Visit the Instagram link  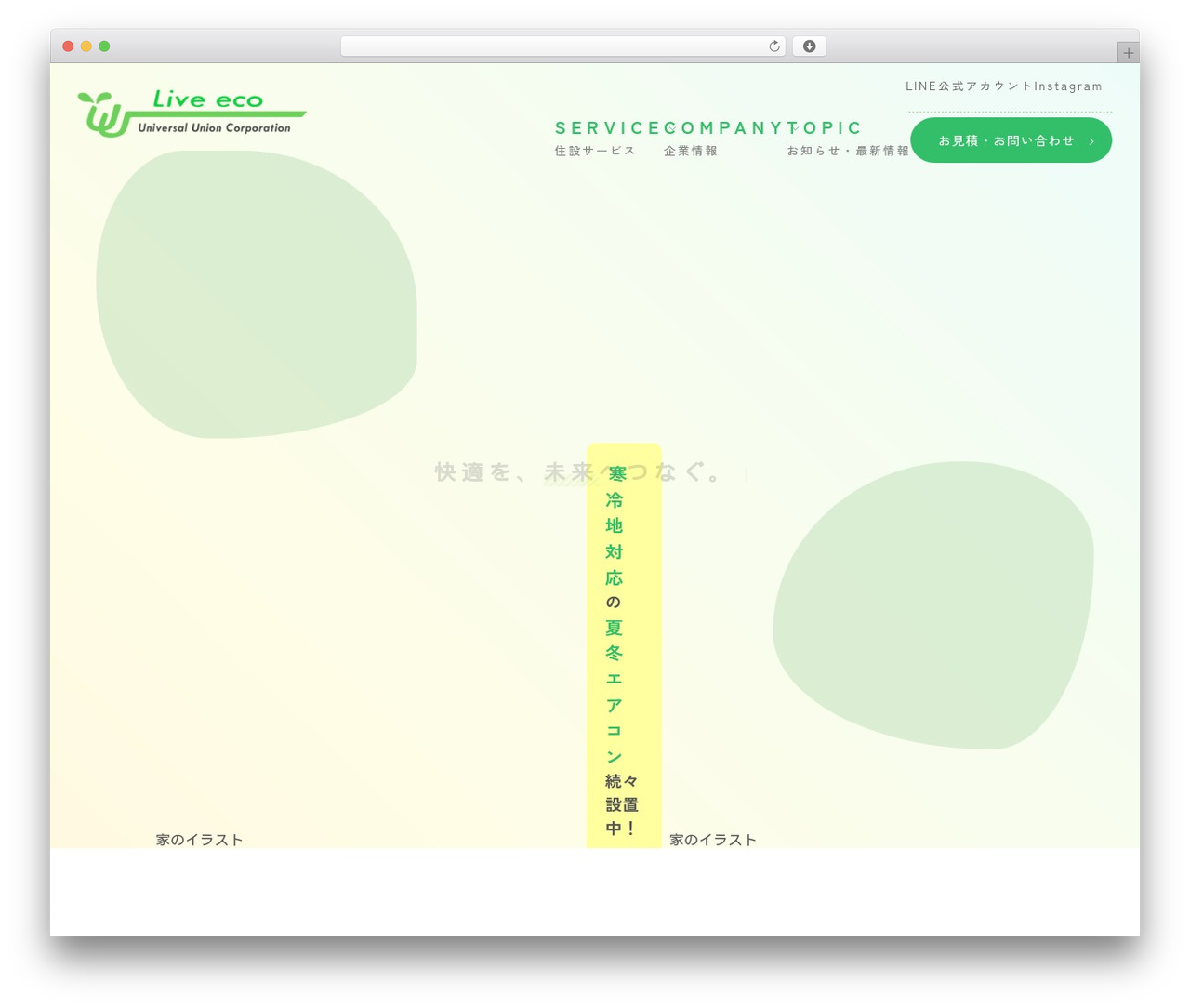(x=1068, y=86)
